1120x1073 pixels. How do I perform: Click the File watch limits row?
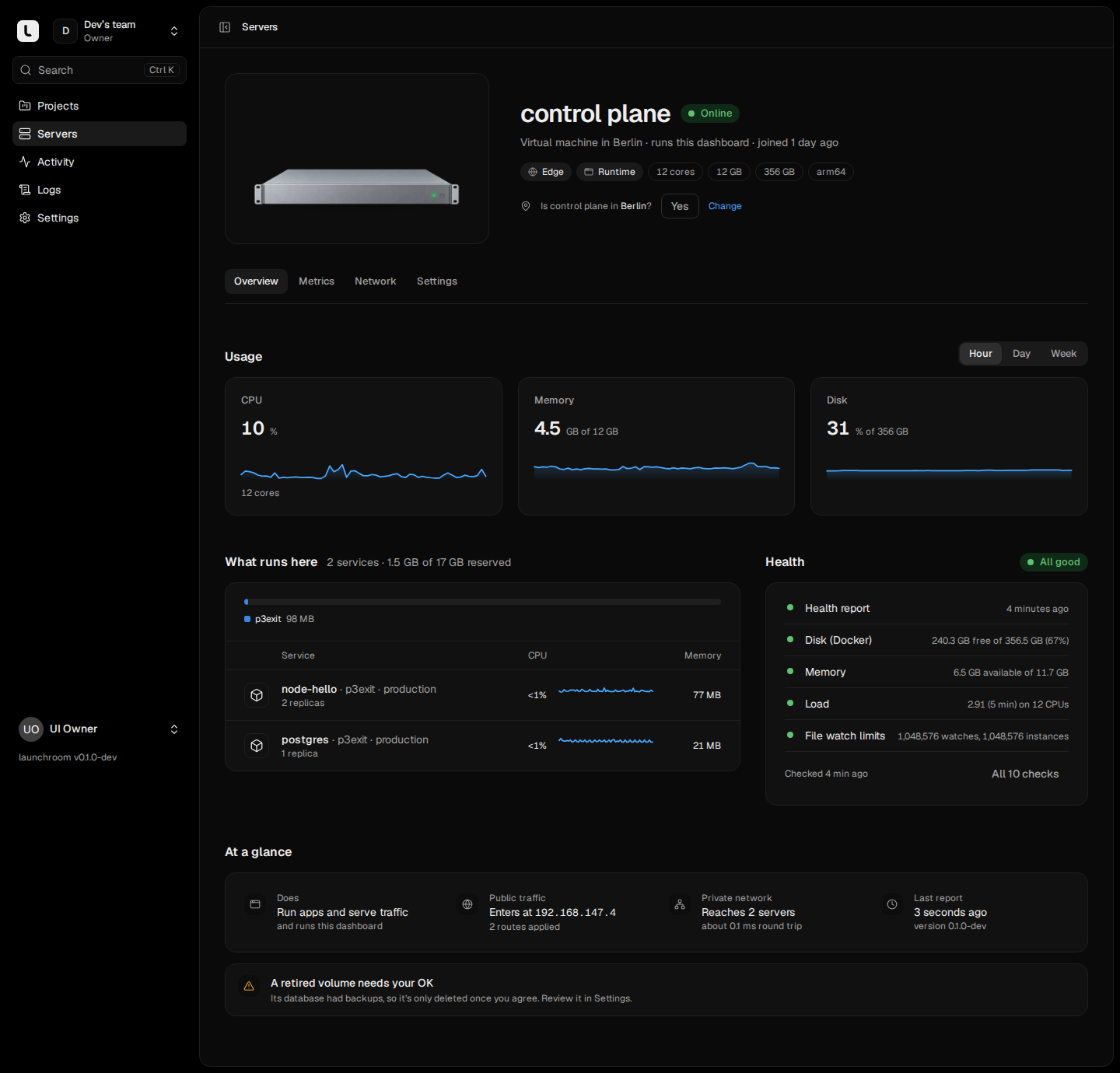point(927,736)
